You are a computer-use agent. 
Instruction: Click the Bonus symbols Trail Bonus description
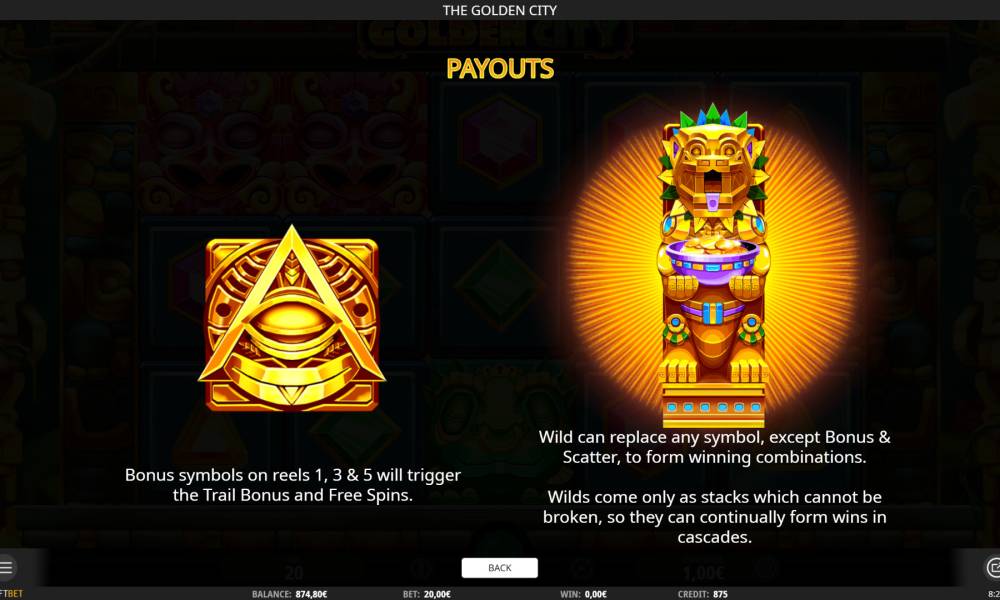[x=293, y=485]
